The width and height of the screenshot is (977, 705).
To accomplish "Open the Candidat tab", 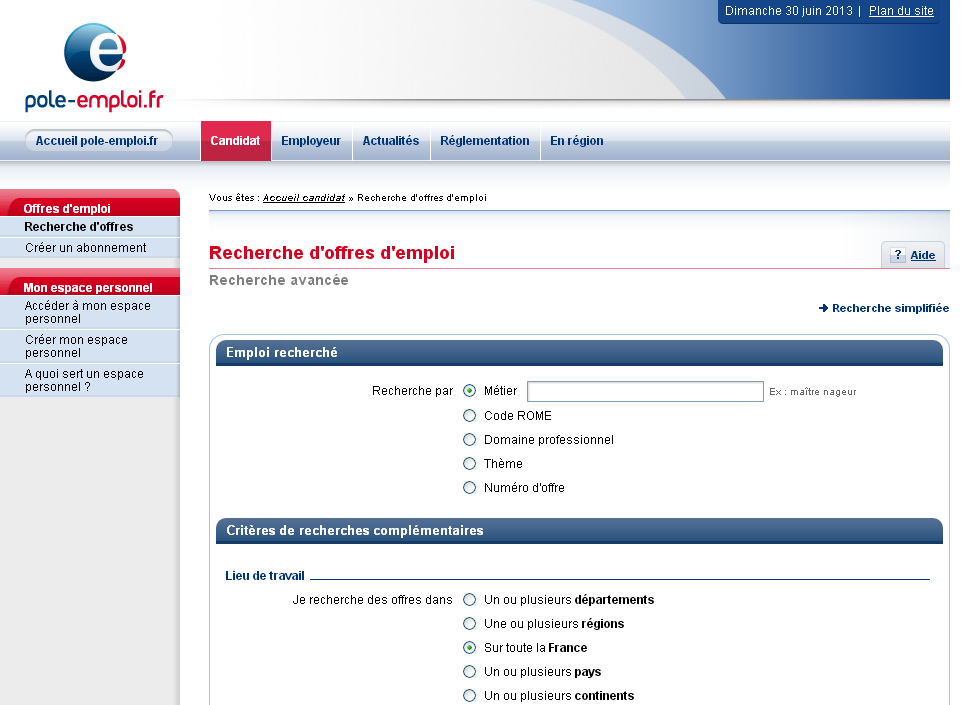I will 235,141.
